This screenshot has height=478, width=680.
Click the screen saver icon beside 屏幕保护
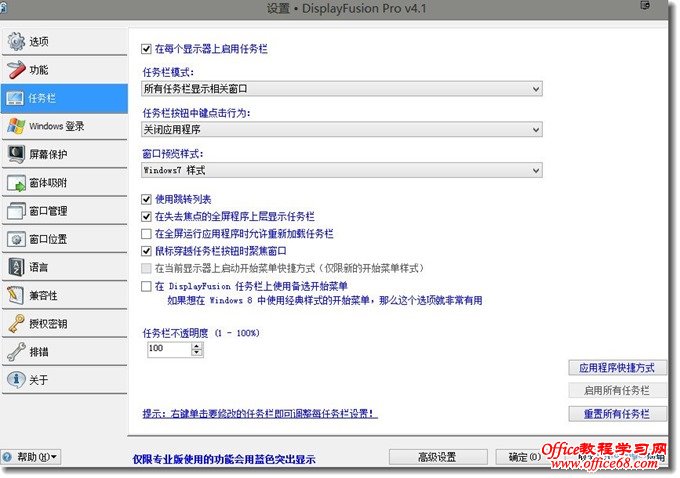pyautogui.click(x=16, y=154)
